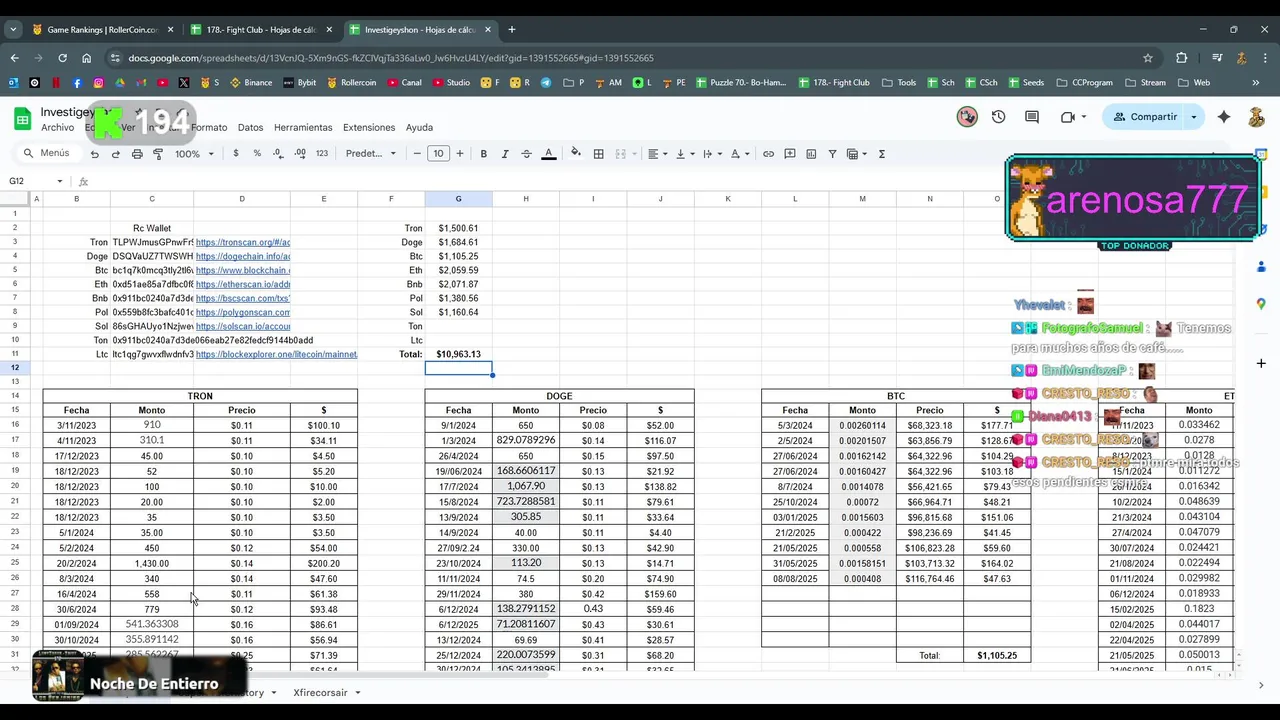Switch to 178.- Fight Club browser tab
This screenshot has width=1280, height=720.
[260, 30]
